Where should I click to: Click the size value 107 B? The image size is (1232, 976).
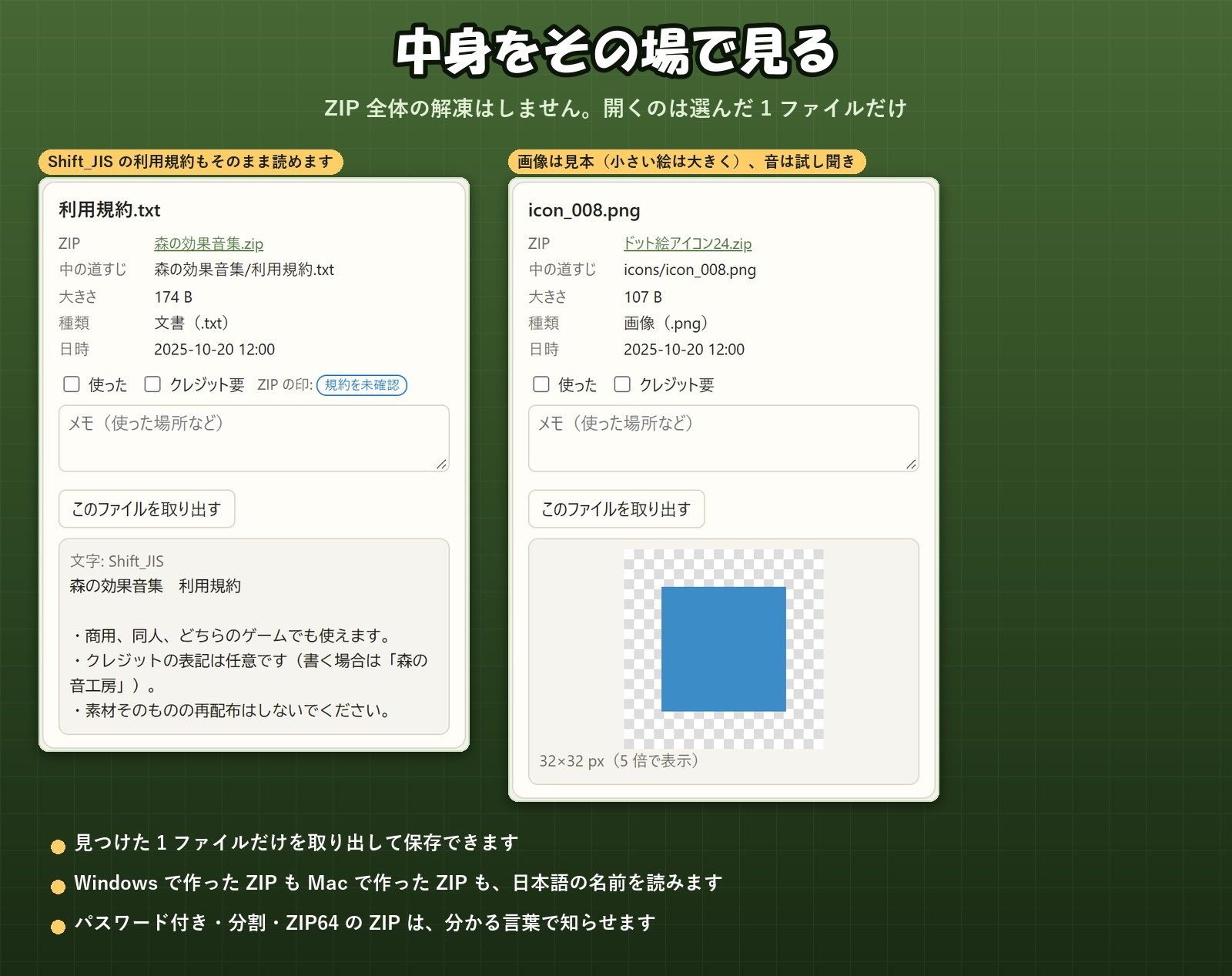[x=643, y=297]
